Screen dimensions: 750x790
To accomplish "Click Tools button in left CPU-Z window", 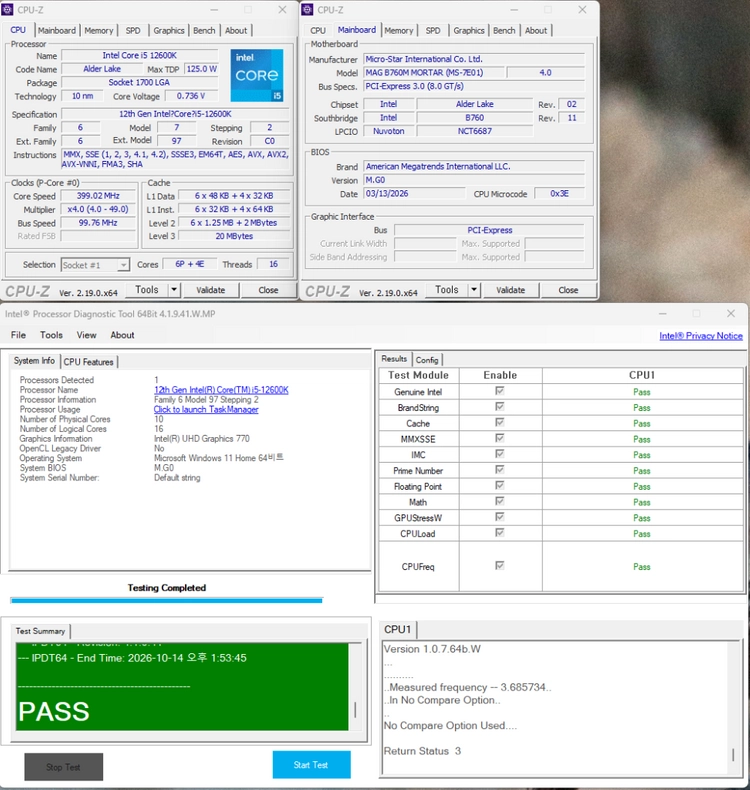I will click(147, 290).
